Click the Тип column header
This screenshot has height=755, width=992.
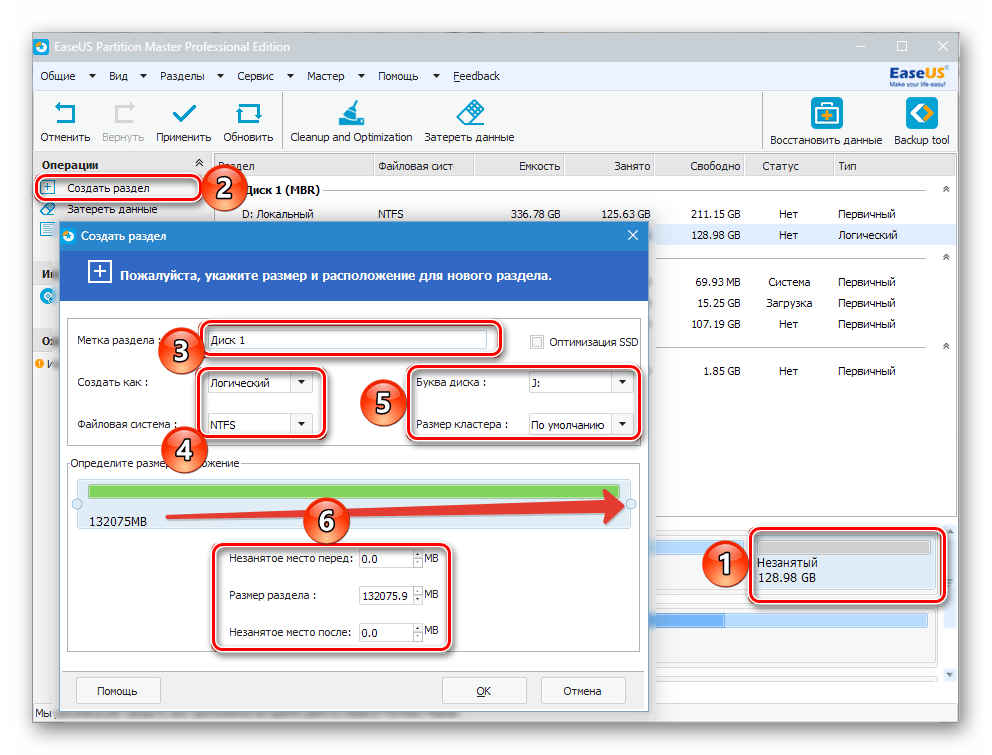click(894, 166)
